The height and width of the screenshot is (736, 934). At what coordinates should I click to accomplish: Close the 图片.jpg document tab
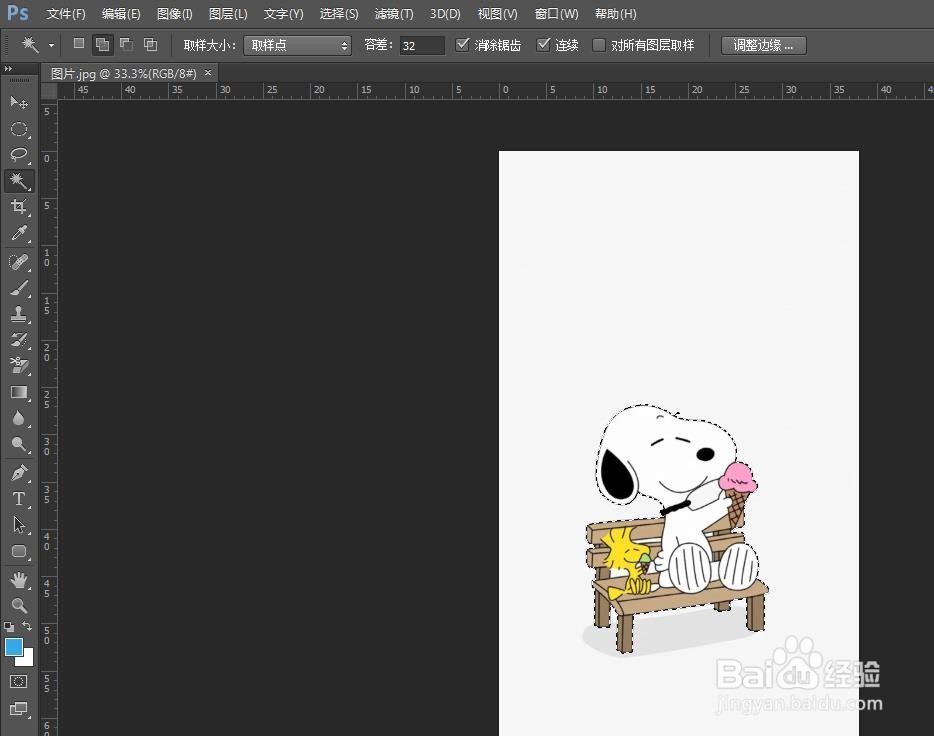(x=208, y=73)
